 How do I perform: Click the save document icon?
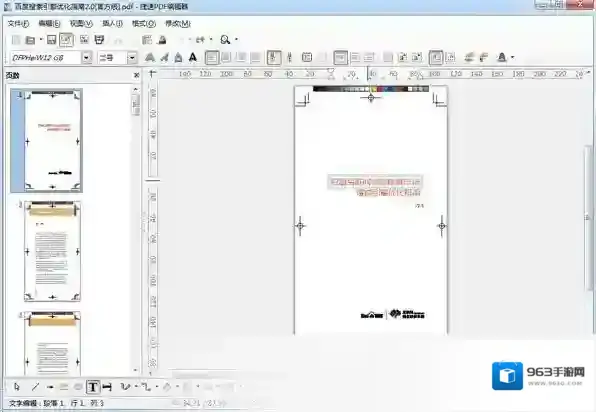pyautogui.click(x=51, y=40)
